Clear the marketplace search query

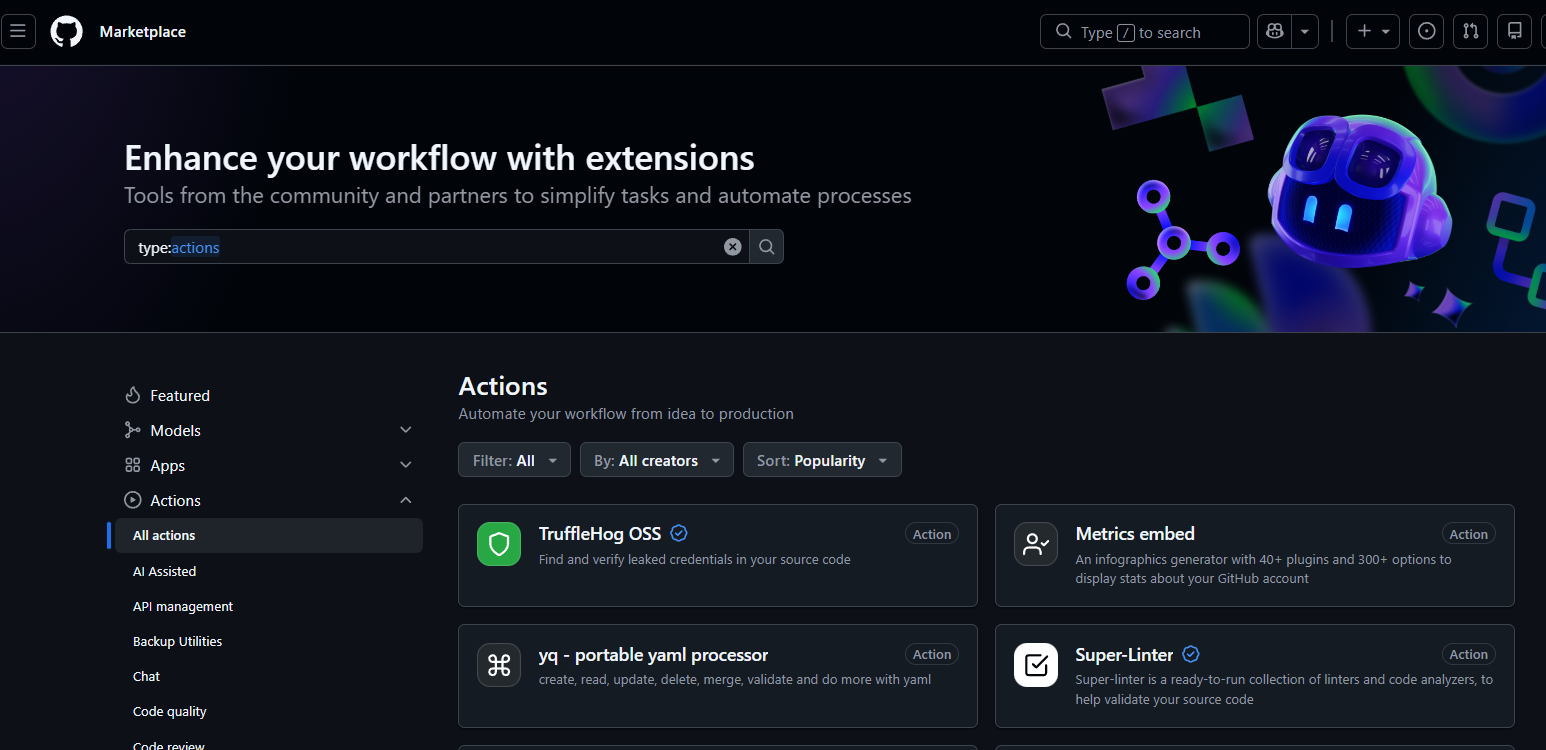(733, 247)
